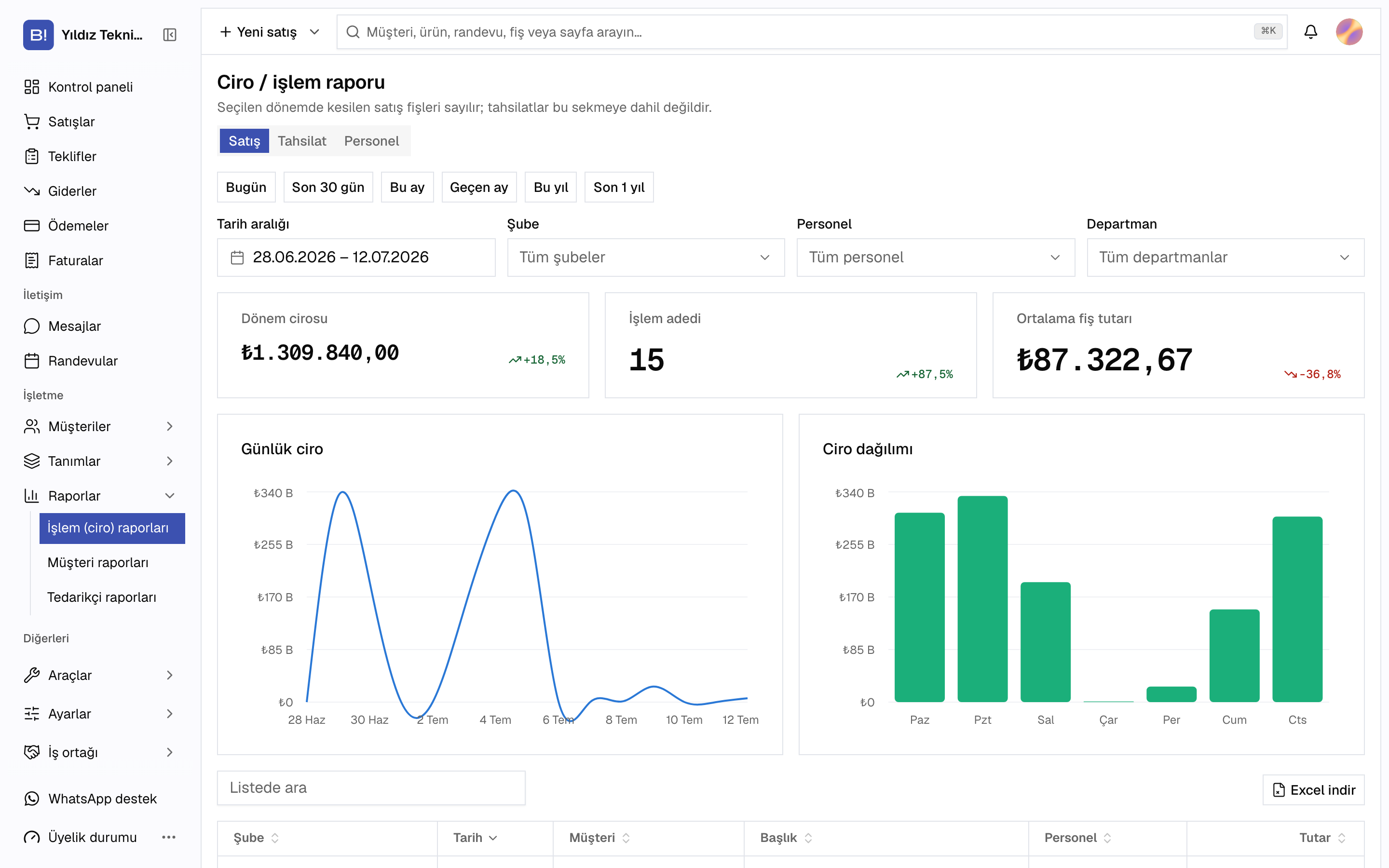This screenshot has width=1389, height=868.
Task: Switch to the Tahsilat tab
Action: (302, 141)
